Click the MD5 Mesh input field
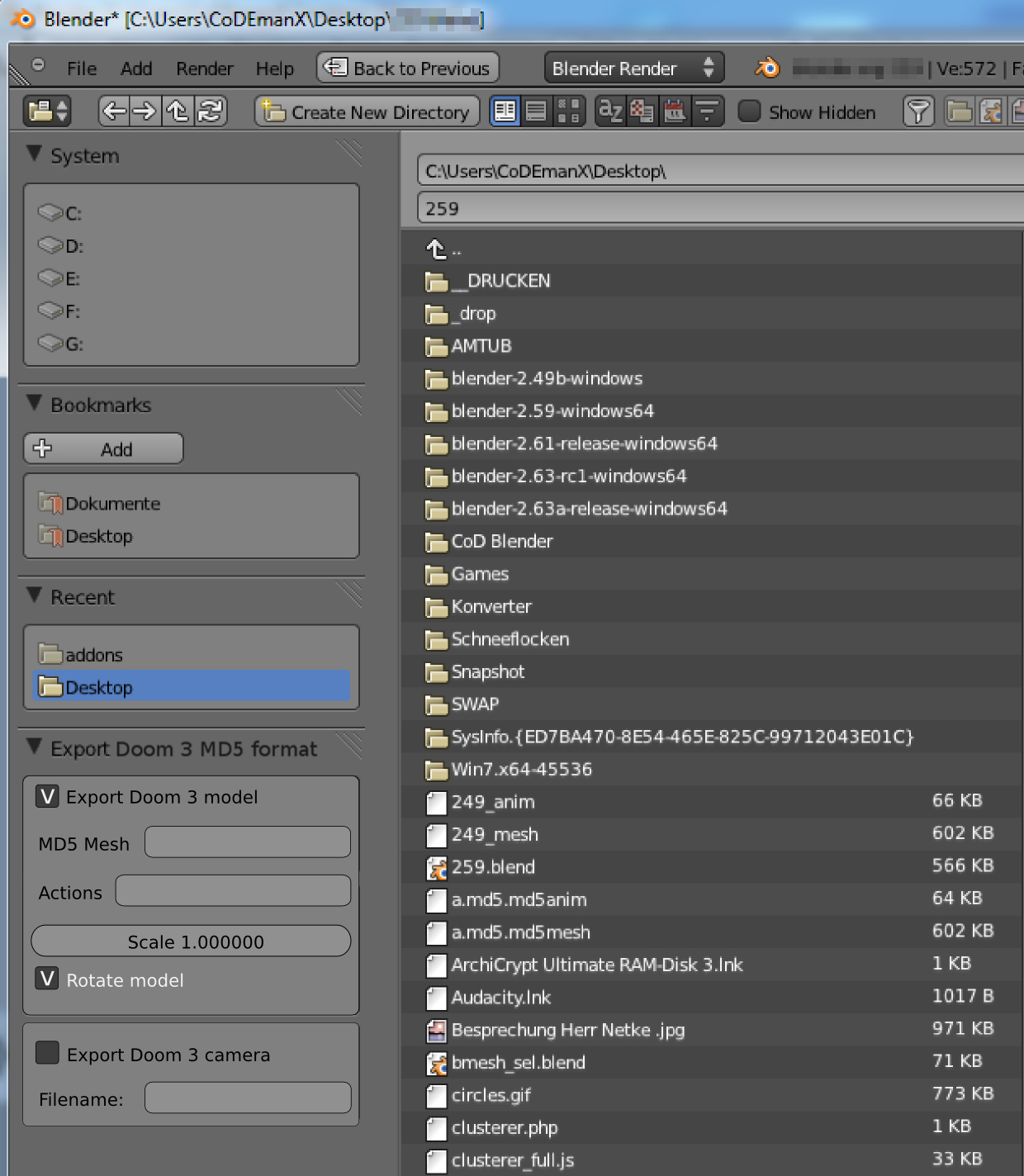Image resolution: width=1024 pixels, height=1176 pixels. coord(248,842)
